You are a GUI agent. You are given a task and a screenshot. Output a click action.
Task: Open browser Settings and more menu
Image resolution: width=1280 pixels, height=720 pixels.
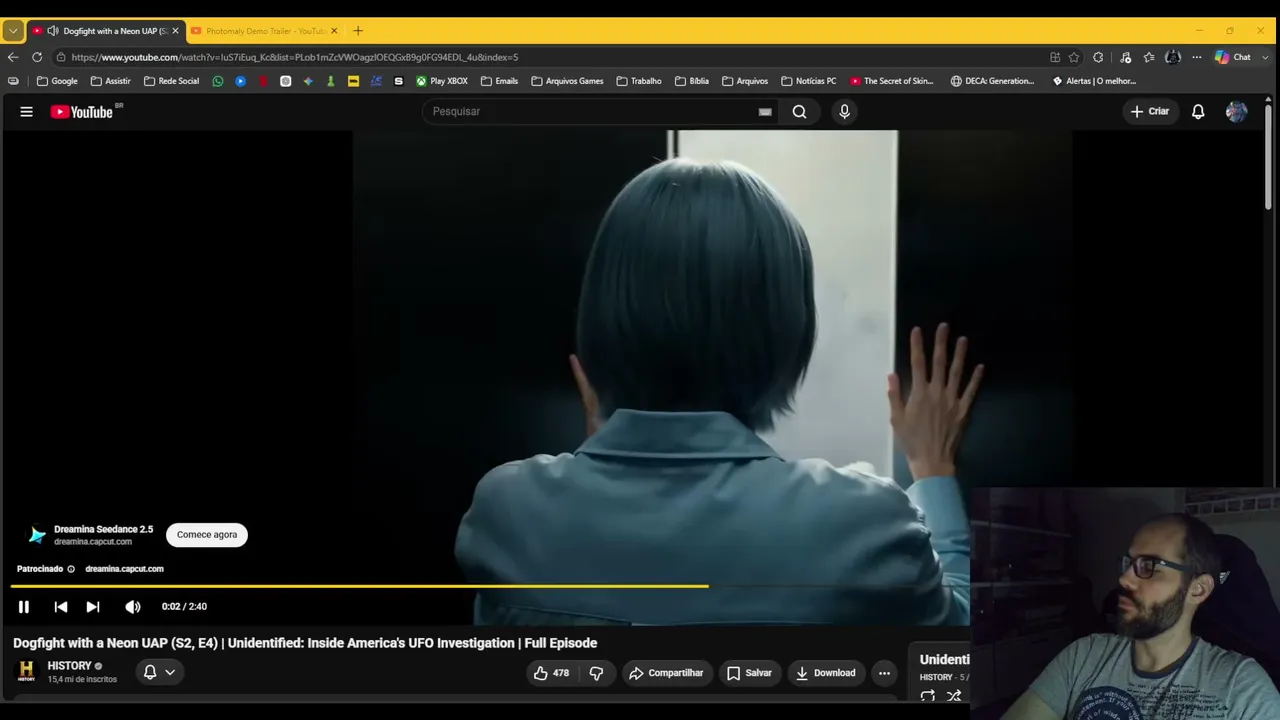1196,57
